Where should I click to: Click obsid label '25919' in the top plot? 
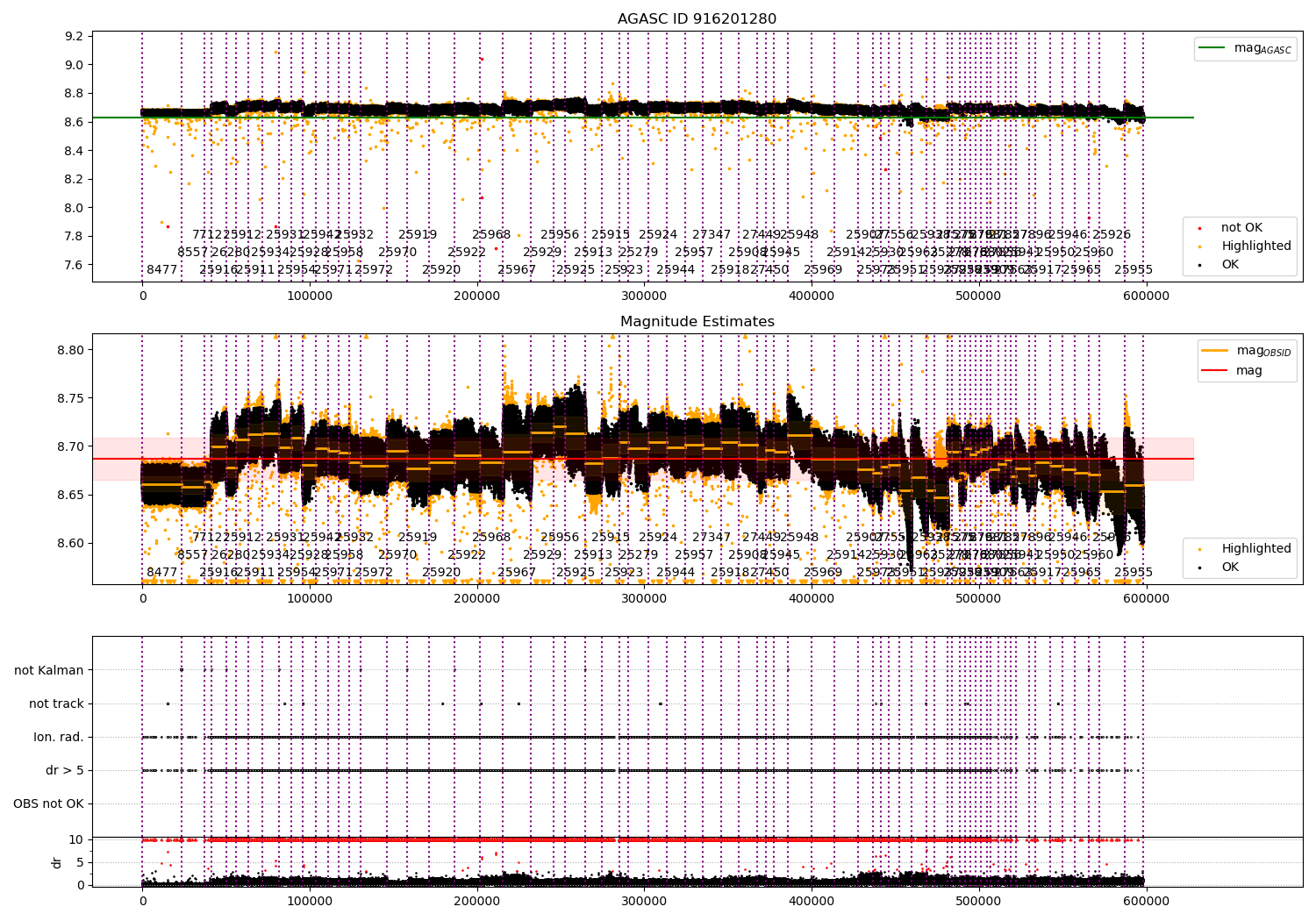(x=418, y=234)
